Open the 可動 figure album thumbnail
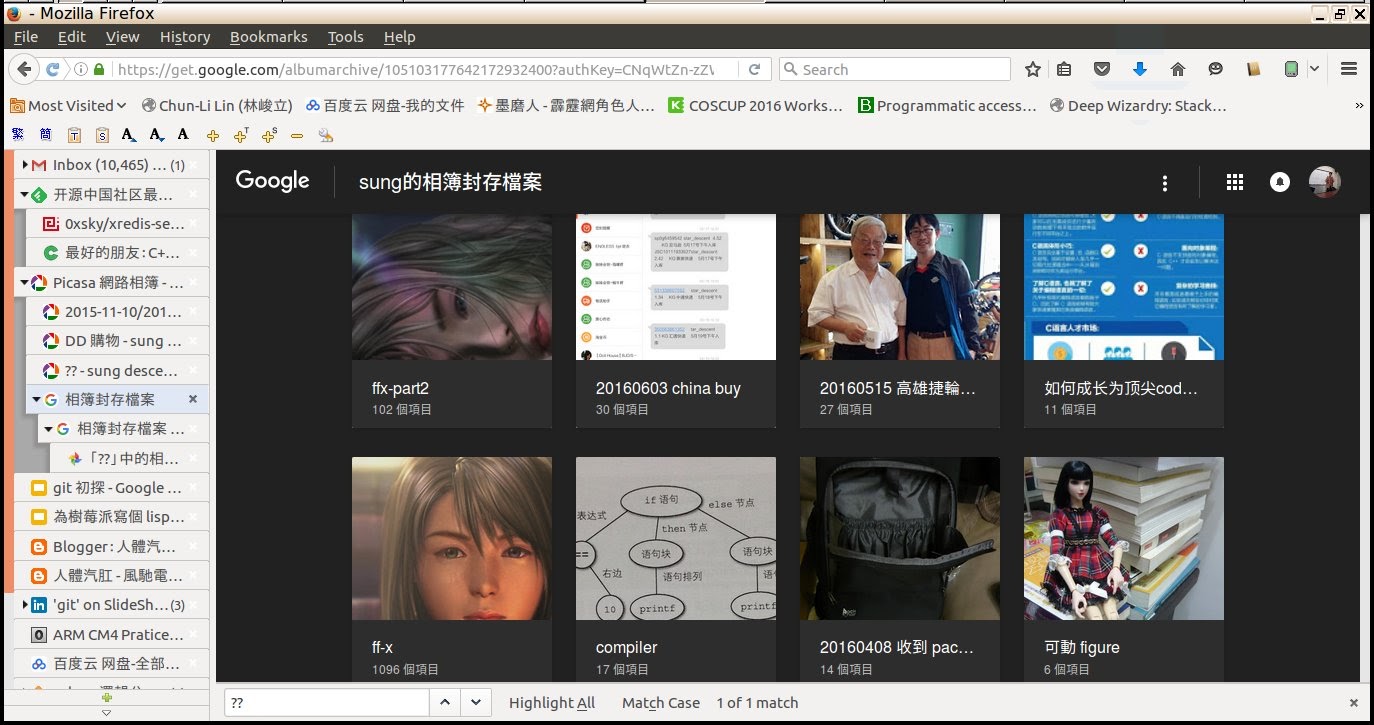The image size is (1374, 725). click(1124, 538)
